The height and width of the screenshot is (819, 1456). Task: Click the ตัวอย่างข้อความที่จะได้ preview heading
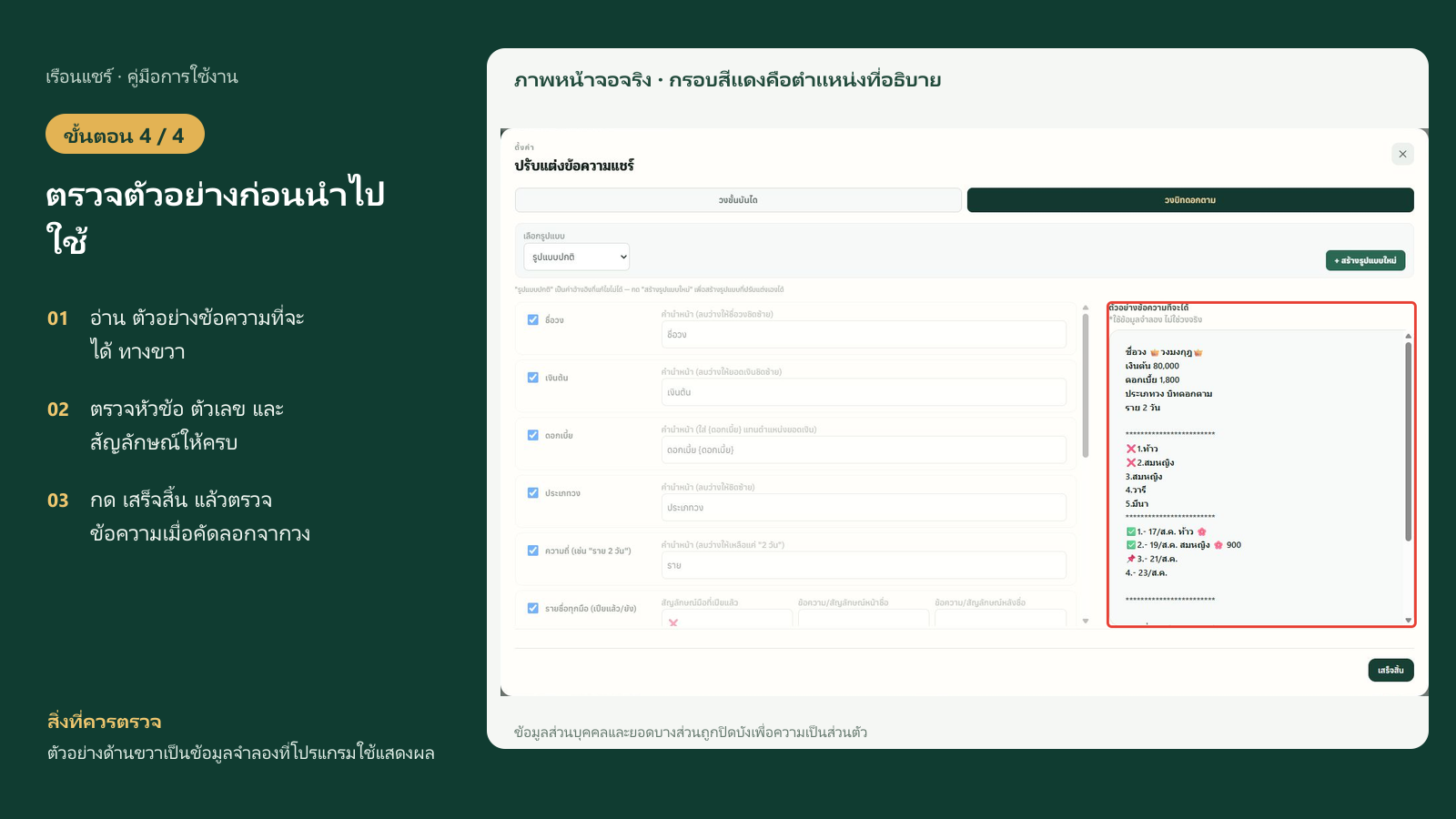coord(1148,308)
